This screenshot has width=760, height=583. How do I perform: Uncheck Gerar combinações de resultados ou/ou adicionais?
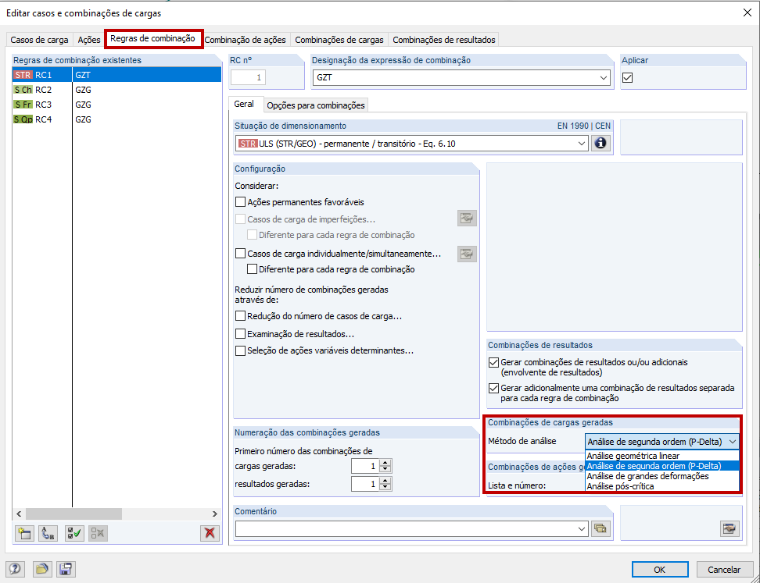[493, 362]
